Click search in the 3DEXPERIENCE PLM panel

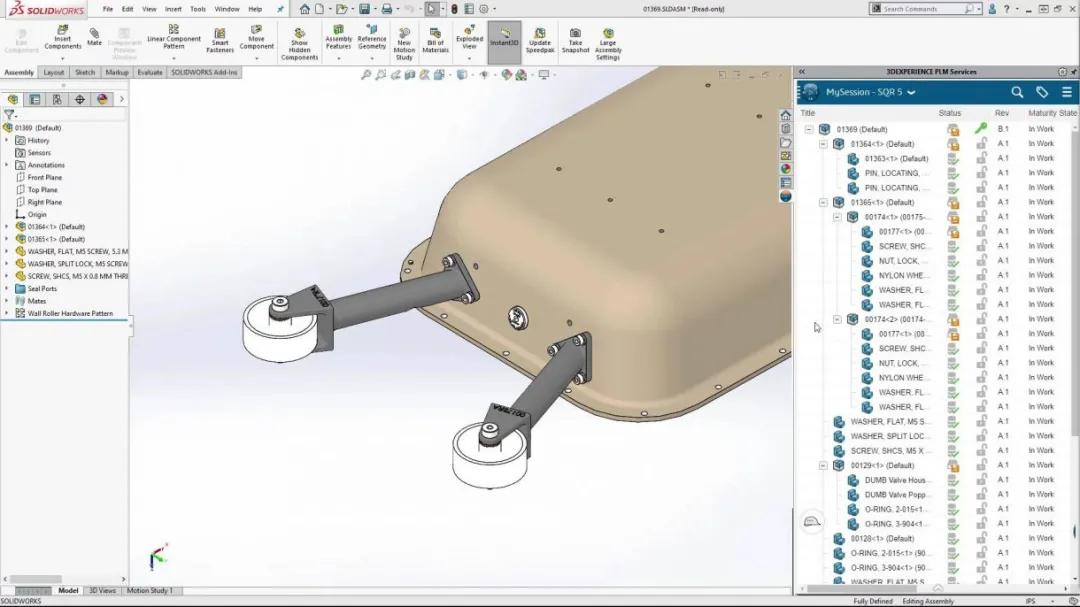pyautogui.click(x=1016, y=91)
